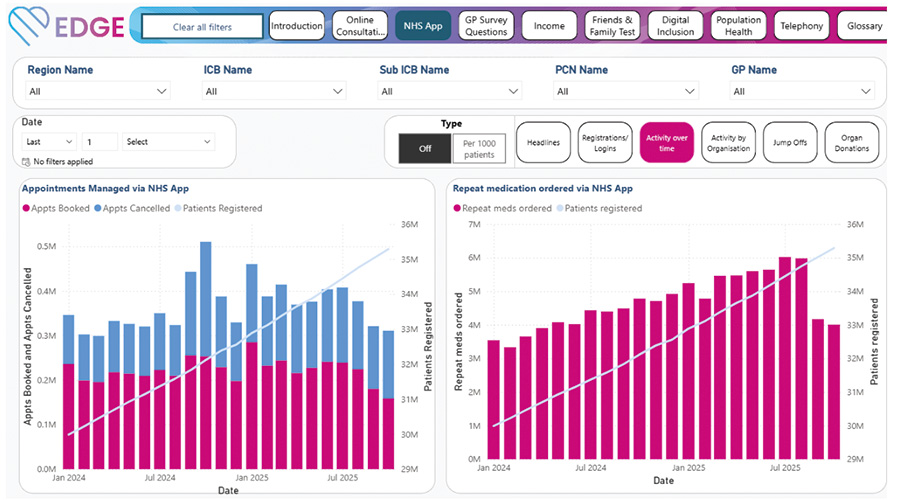The width and height of the screenshot is (900, 500).
Task: Switch to the Population Health tab
Action: coord(739,26)
